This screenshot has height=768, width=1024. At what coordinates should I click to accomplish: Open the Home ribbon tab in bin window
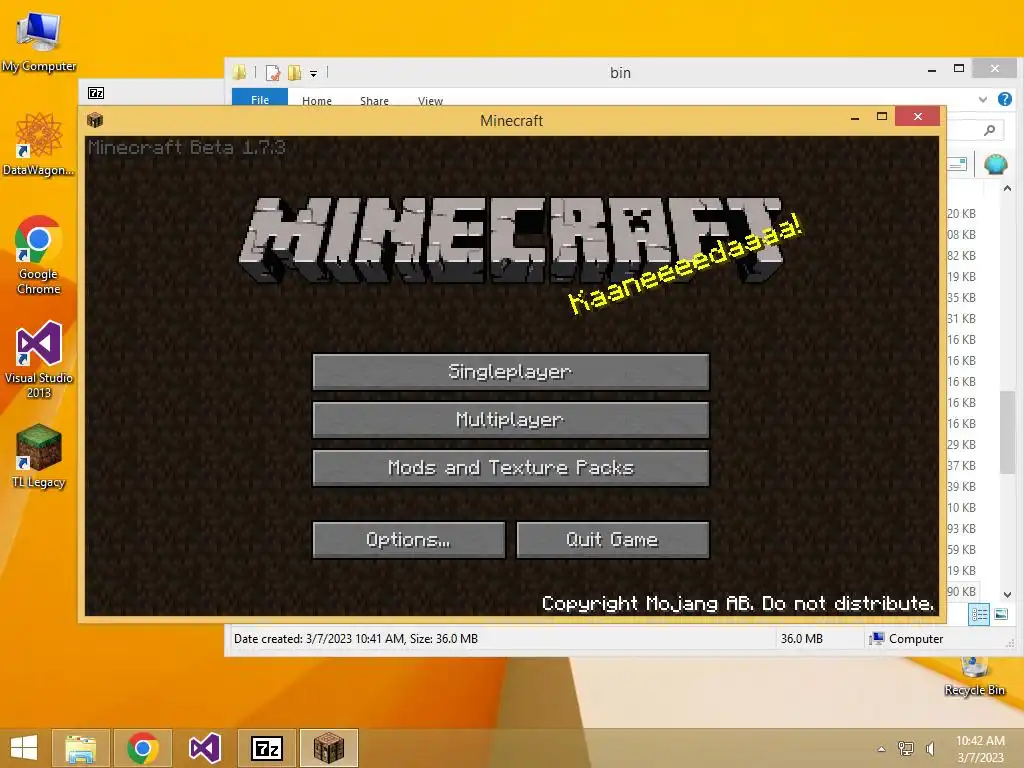317,100
